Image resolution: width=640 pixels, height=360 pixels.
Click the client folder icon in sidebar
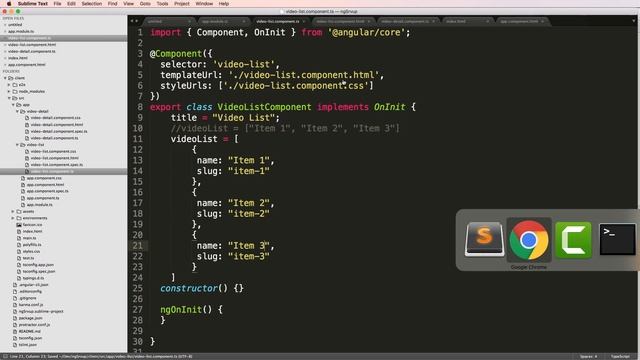click(11, 78)
